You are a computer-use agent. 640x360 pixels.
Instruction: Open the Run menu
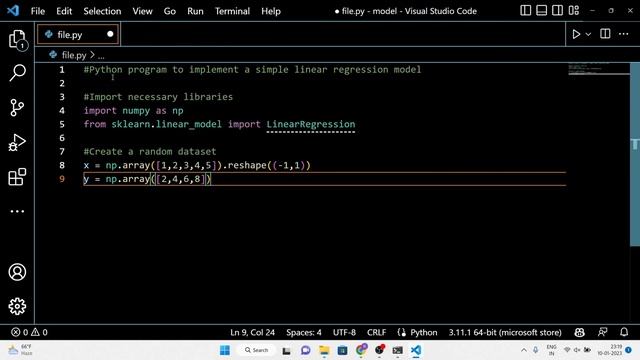click(x=195, y=11)
